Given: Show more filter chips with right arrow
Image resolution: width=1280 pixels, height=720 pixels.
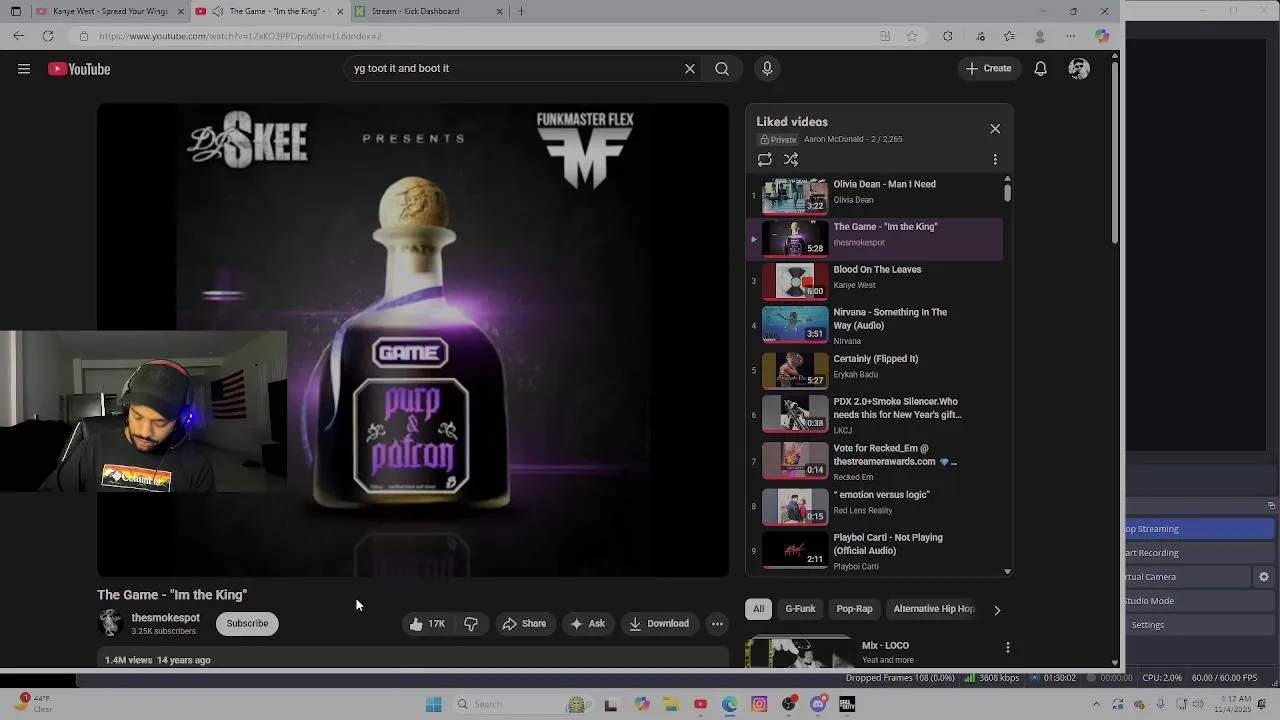Looking at the screenshot, I should pyautogui.click(x=996, y=610).
